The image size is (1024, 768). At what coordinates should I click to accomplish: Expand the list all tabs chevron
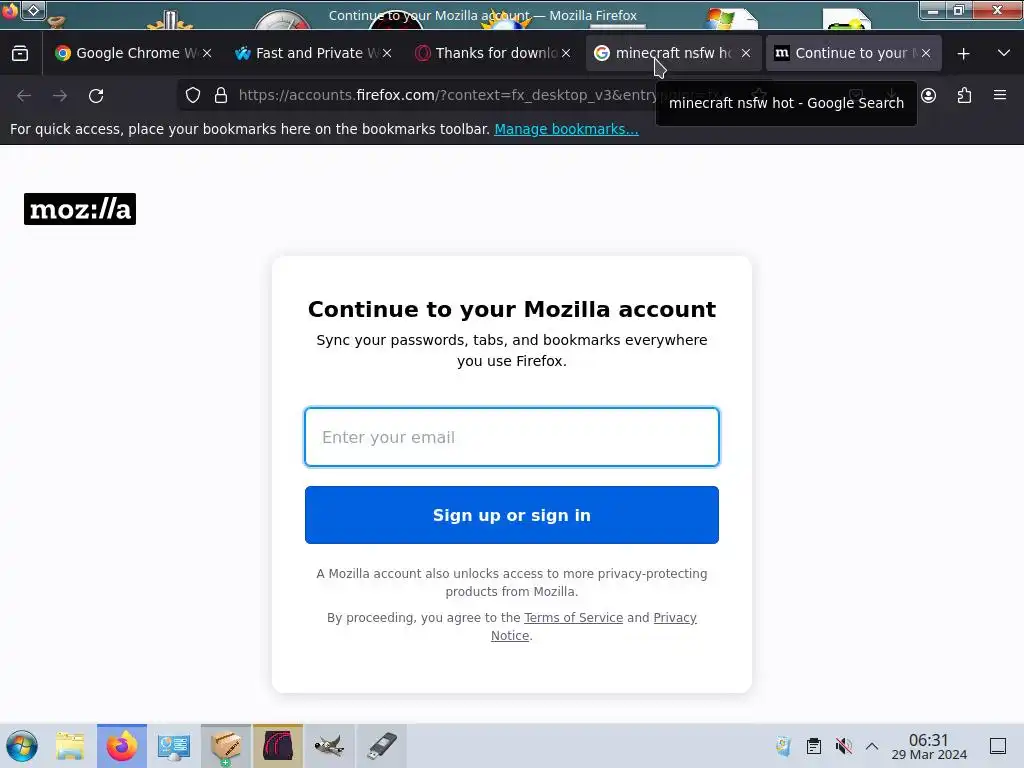[1004, 53]
